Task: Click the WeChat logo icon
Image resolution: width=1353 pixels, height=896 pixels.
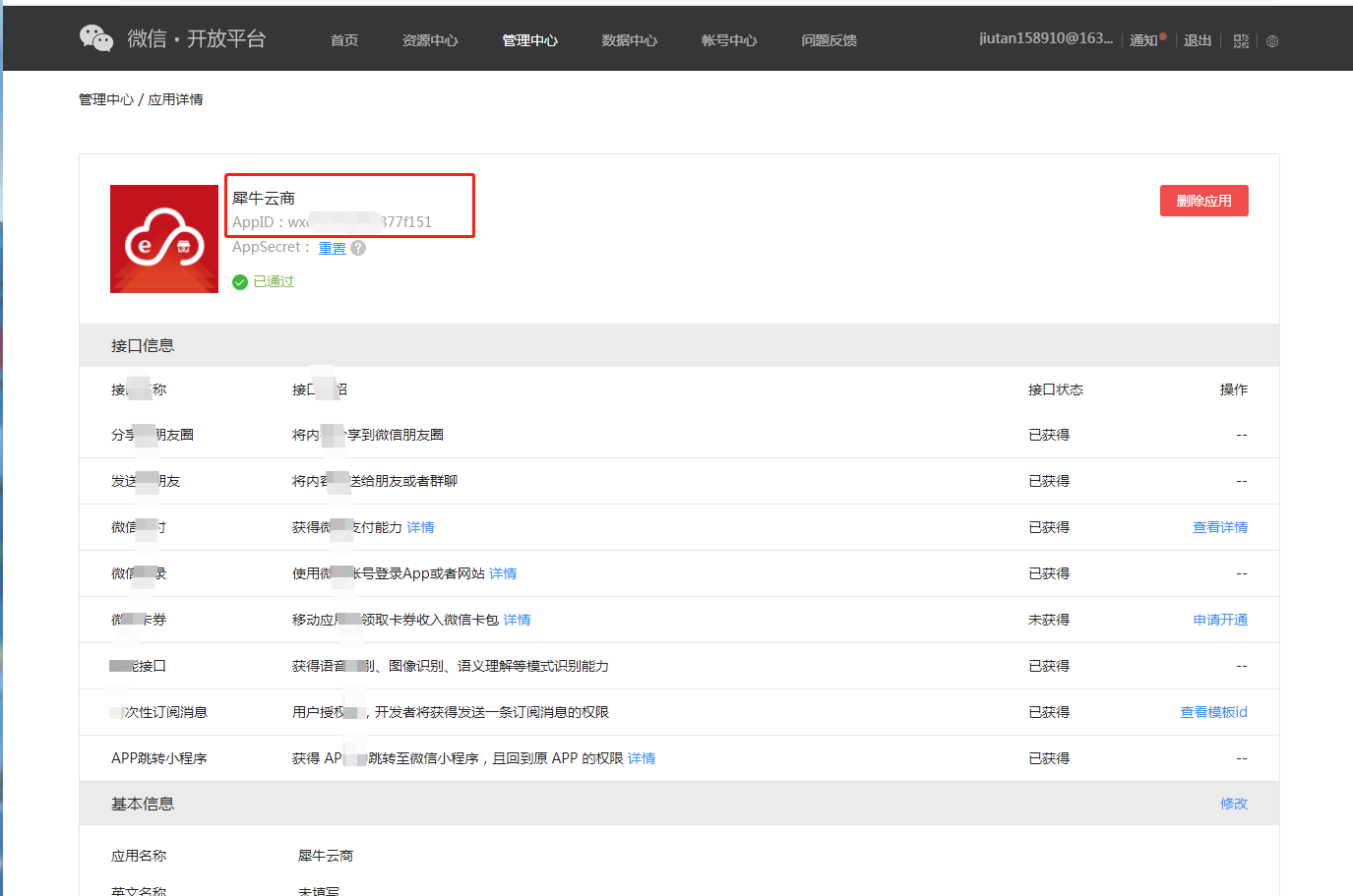Action: point(96,38)
